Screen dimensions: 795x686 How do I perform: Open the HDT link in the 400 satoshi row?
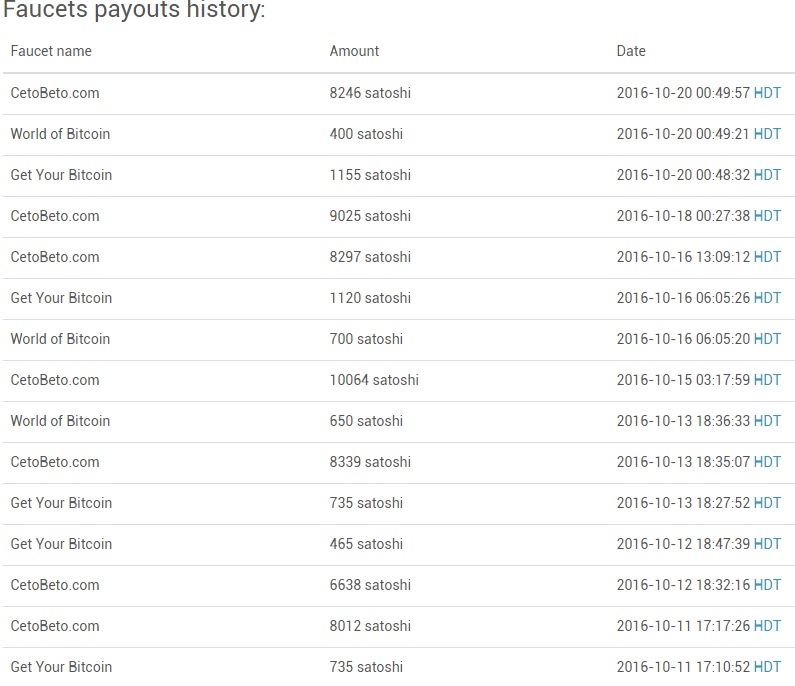(x=767, y=134)
